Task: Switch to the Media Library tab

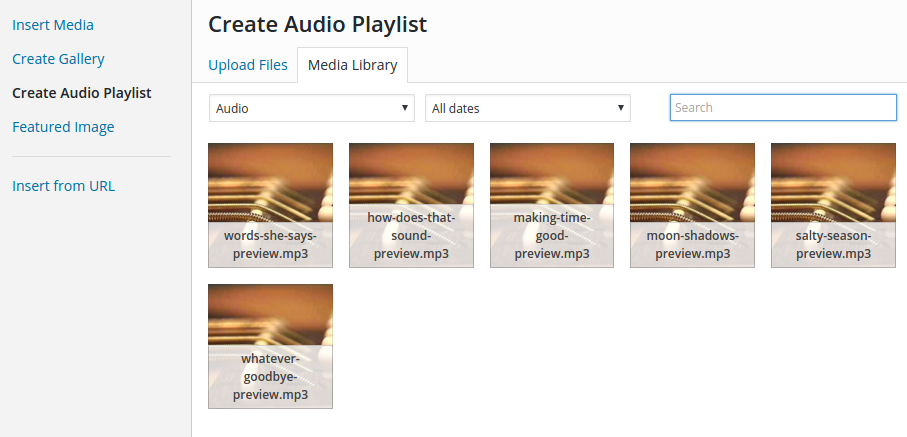Action: 352,65
